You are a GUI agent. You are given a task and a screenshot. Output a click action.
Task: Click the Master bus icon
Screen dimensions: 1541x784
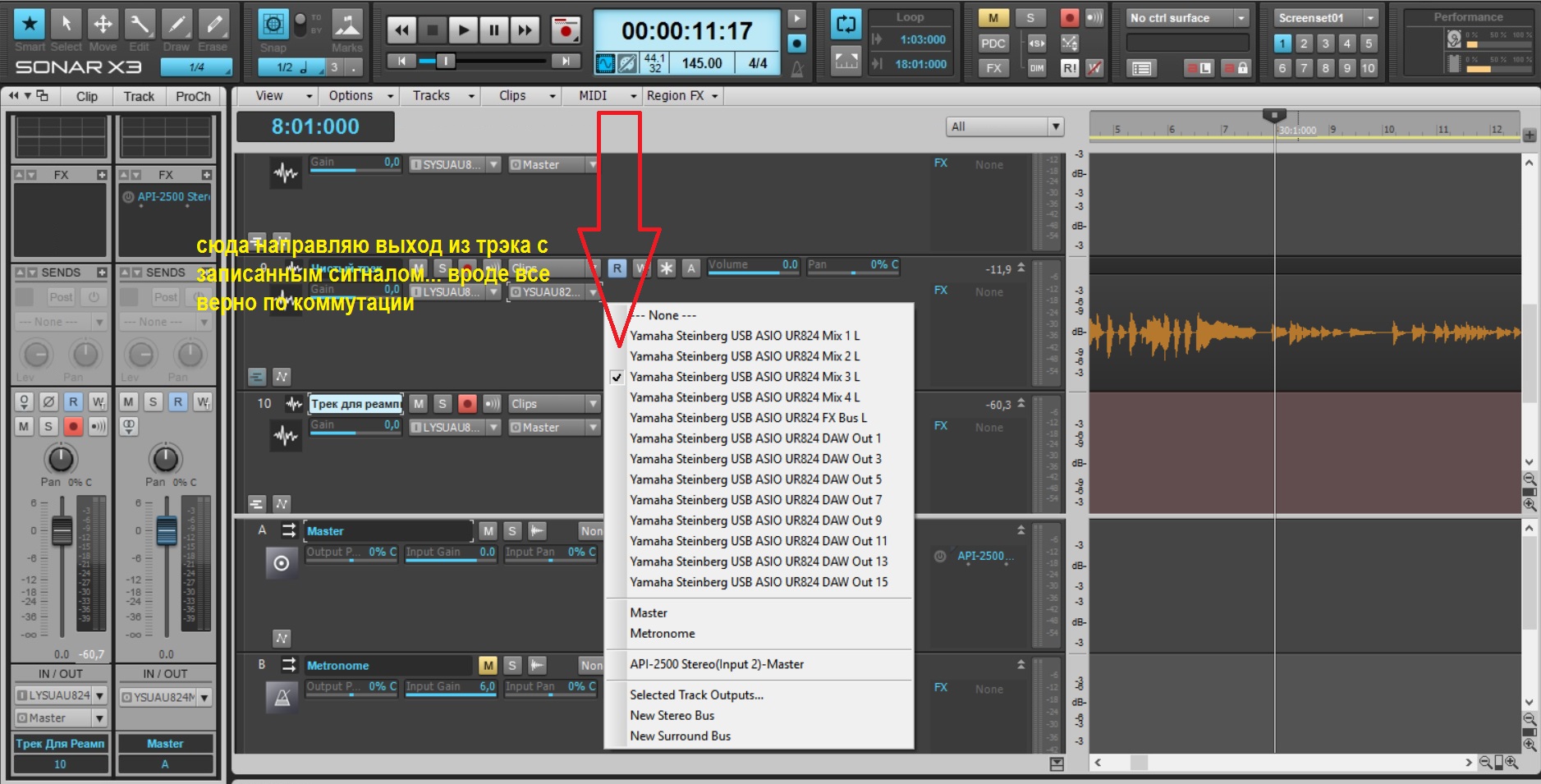click(282, 563)
